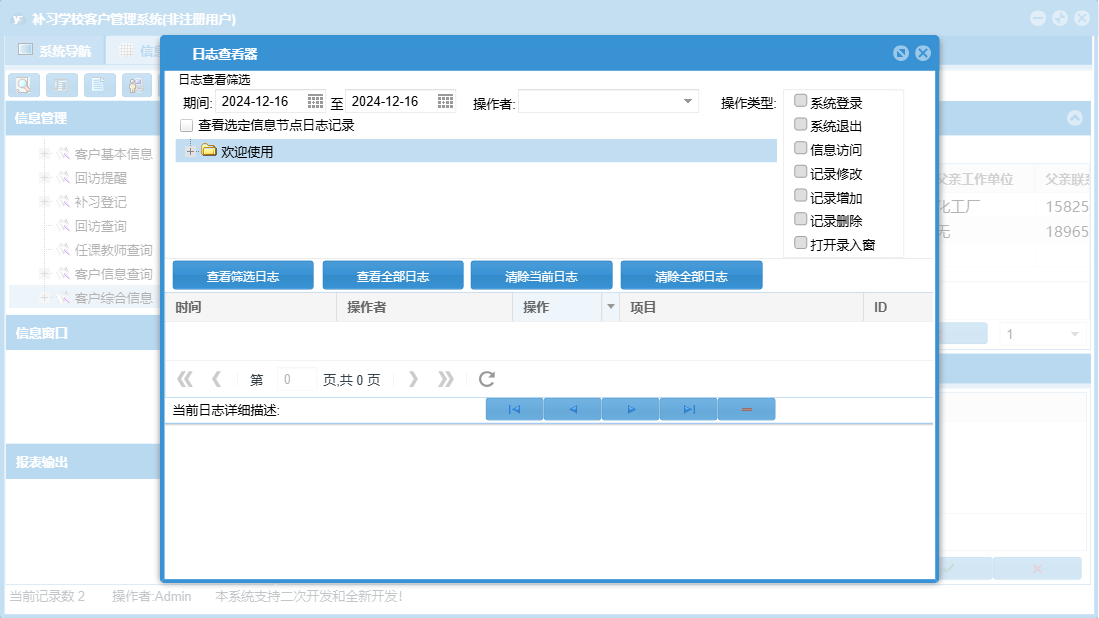
Task: Click the 查看筛选日志 button
Action: [243, 276]
